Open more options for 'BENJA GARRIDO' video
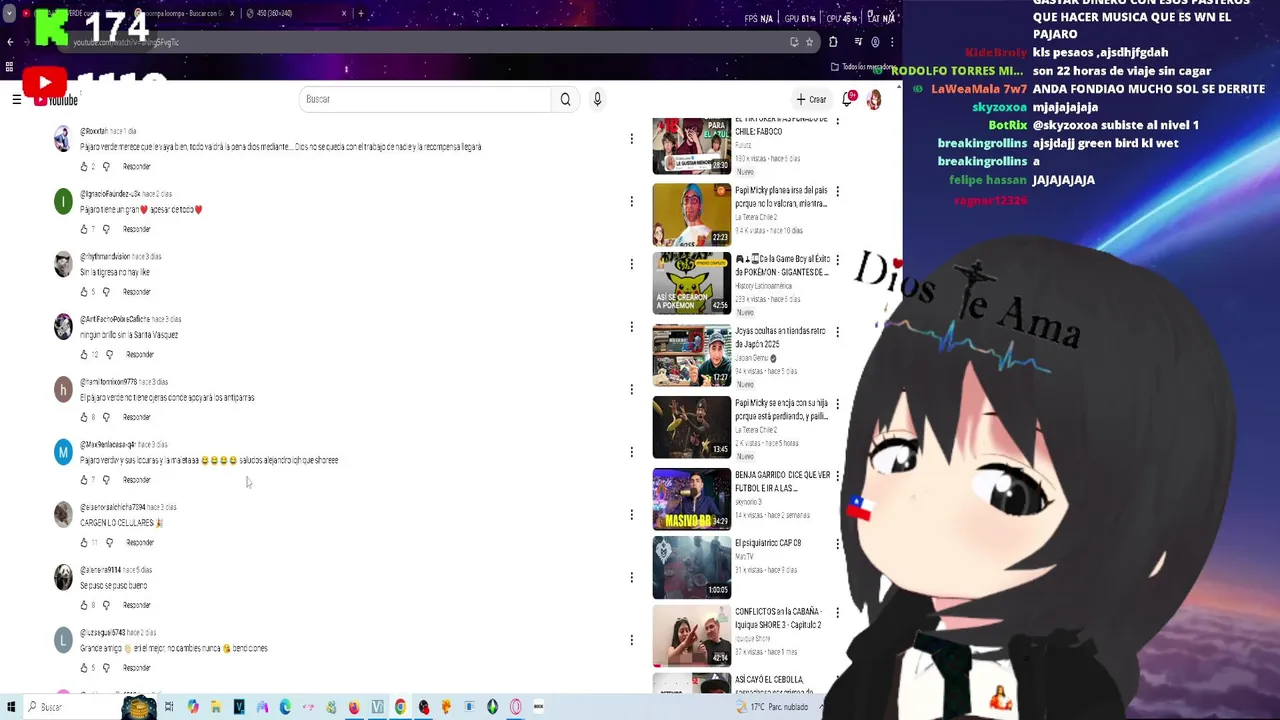Screen dimensions: 1280x720 (x=837, y=476)
